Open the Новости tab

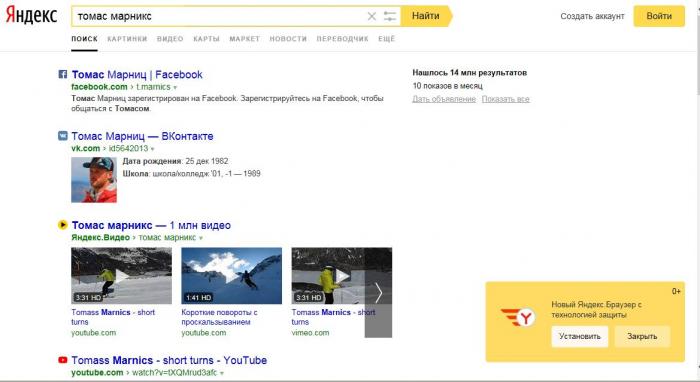click(x=288, y=39)
